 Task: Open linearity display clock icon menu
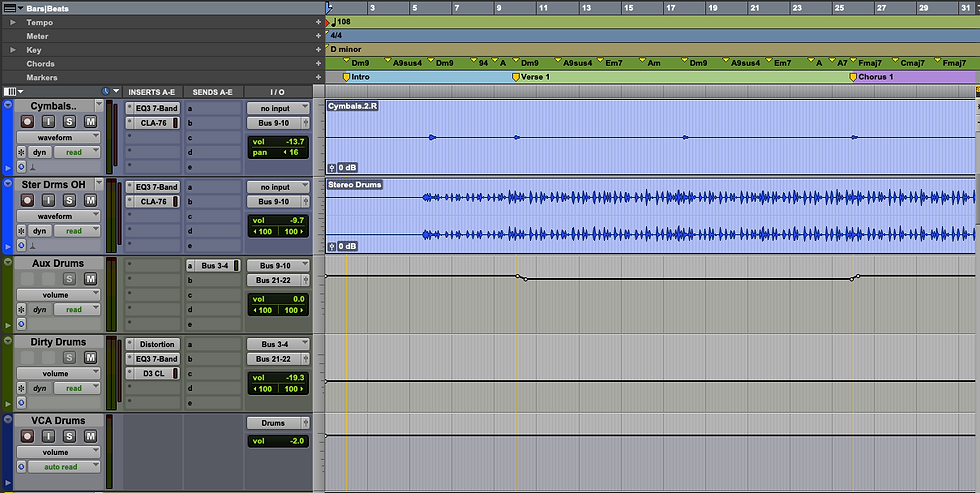(x=109, y=91)
